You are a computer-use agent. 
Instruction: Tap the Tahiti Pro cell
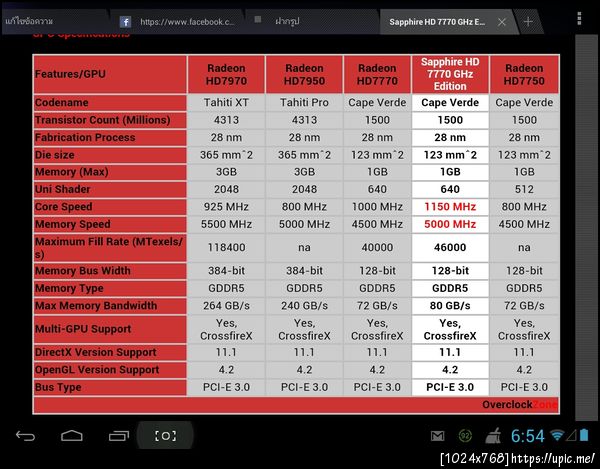pos(304,103)
